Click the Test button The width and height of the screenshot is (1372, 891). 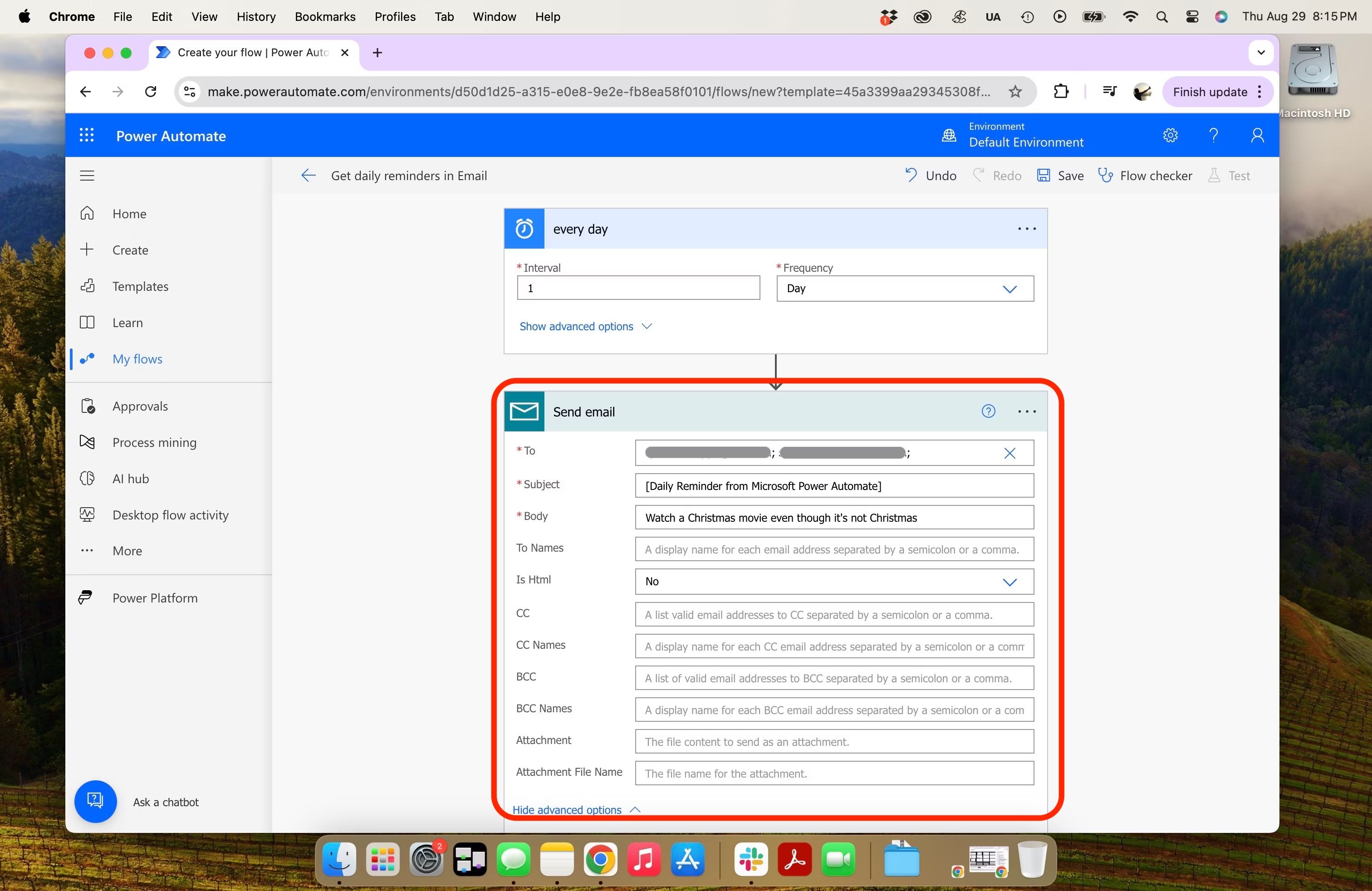point(1230,176)
